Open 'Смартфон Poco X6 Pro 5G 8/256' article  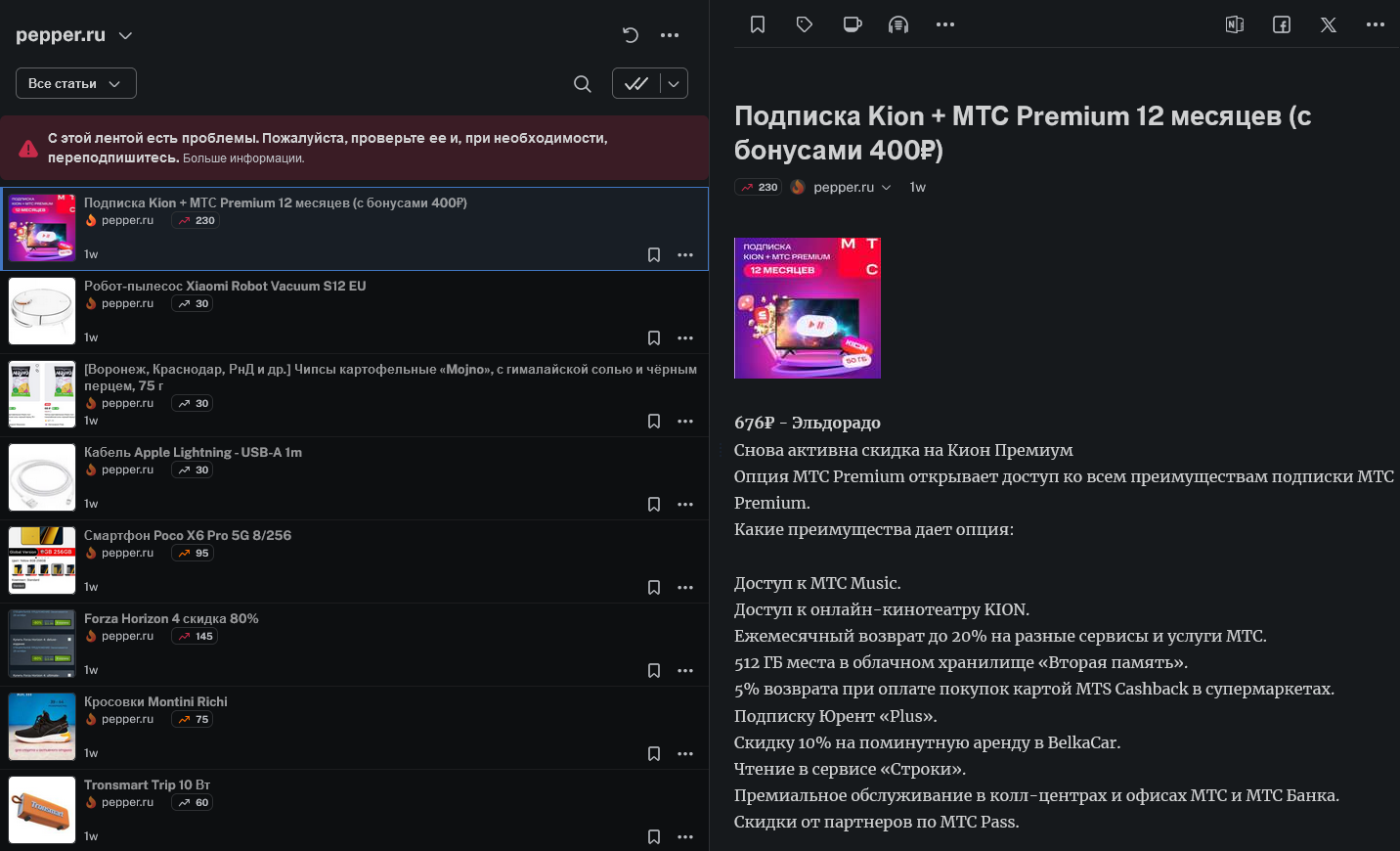coord(188,535)
